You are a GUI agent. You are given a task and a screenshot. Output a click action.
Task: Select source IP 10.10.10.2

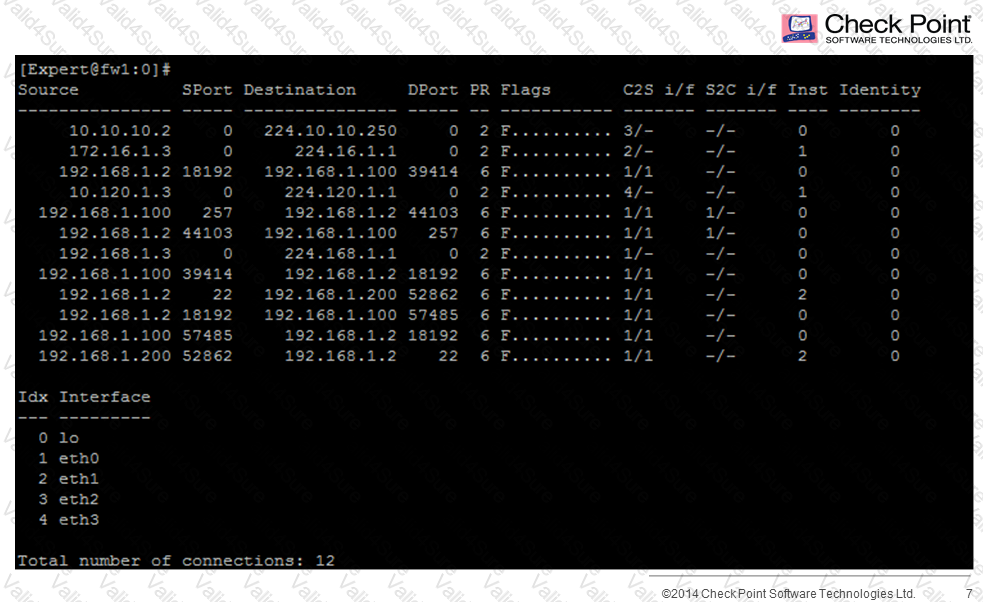120,130
